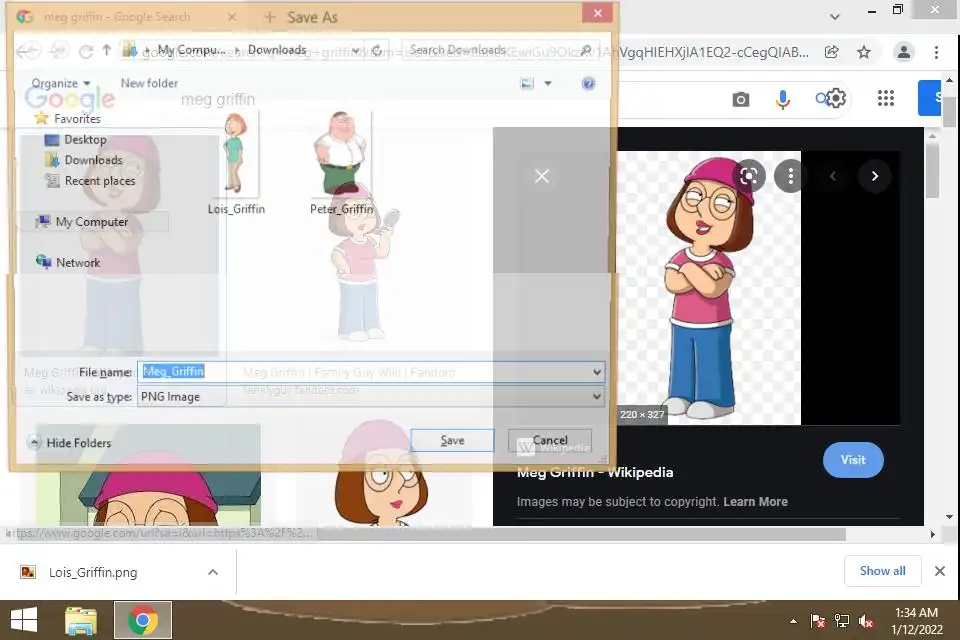Click the dialog Back arrow
This screenshot has height=640, width=960.
[29, 51]
